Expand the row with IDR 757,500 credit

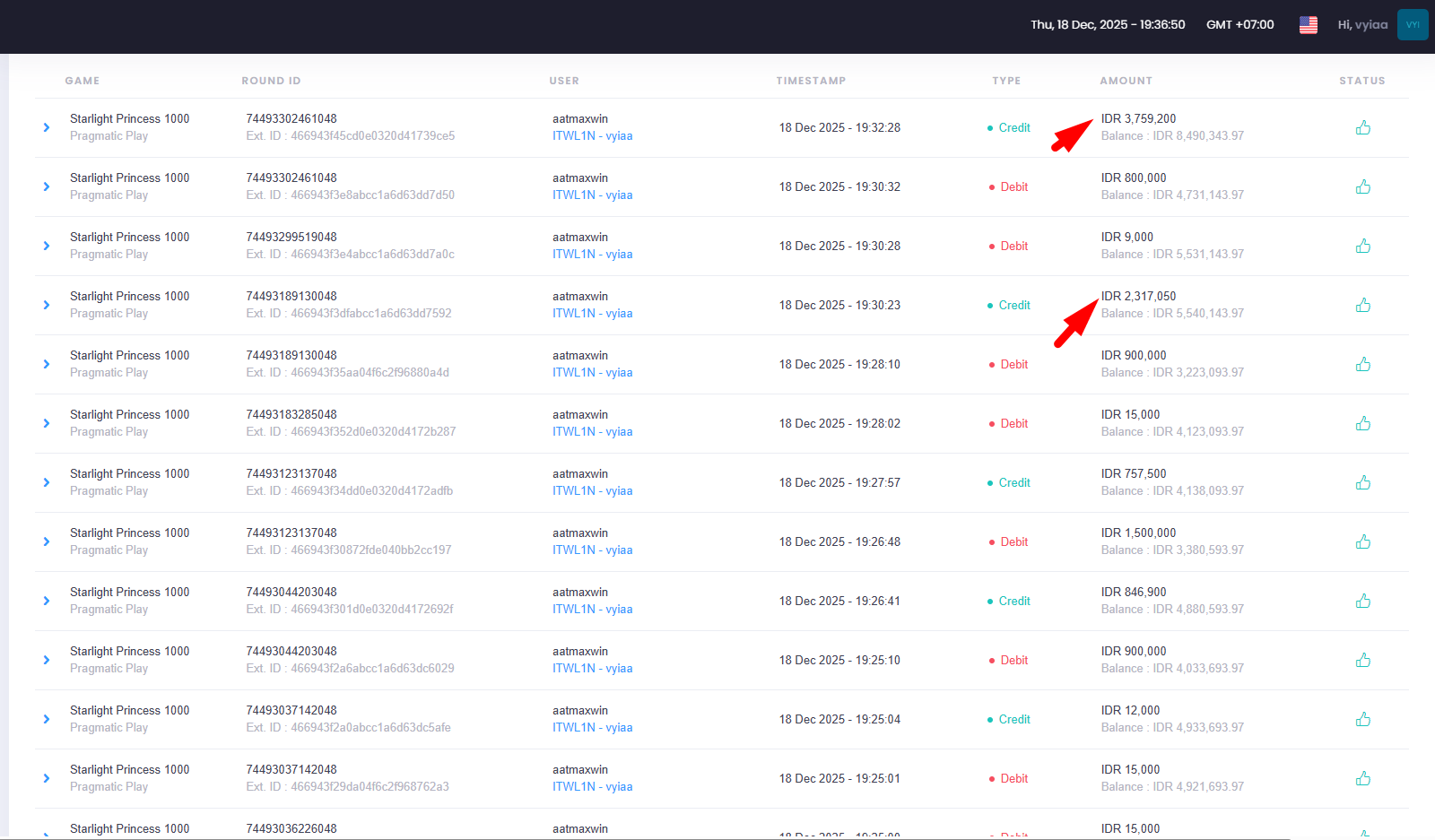47,482
